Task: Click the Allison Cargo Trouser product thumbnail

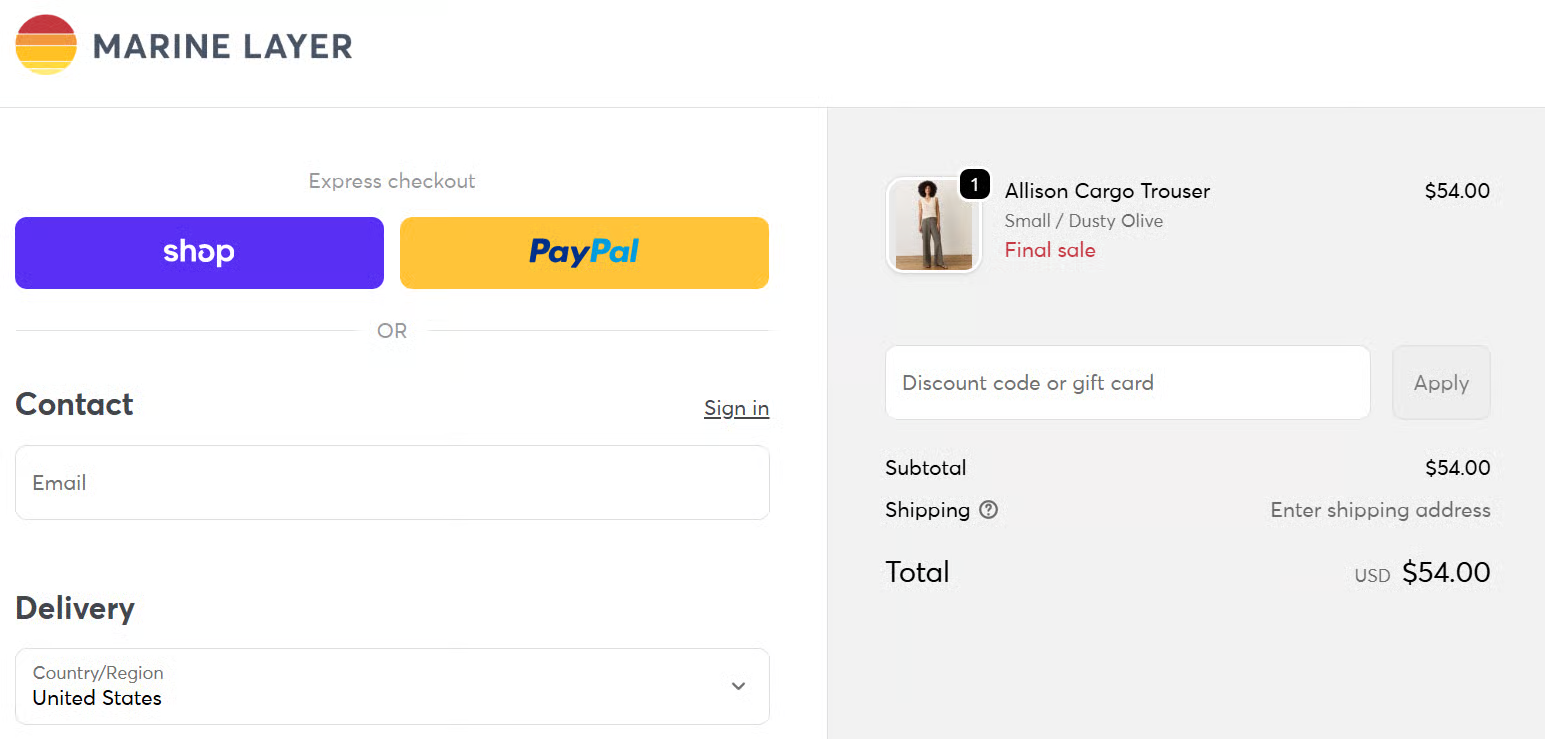Action: coord(933,225)
